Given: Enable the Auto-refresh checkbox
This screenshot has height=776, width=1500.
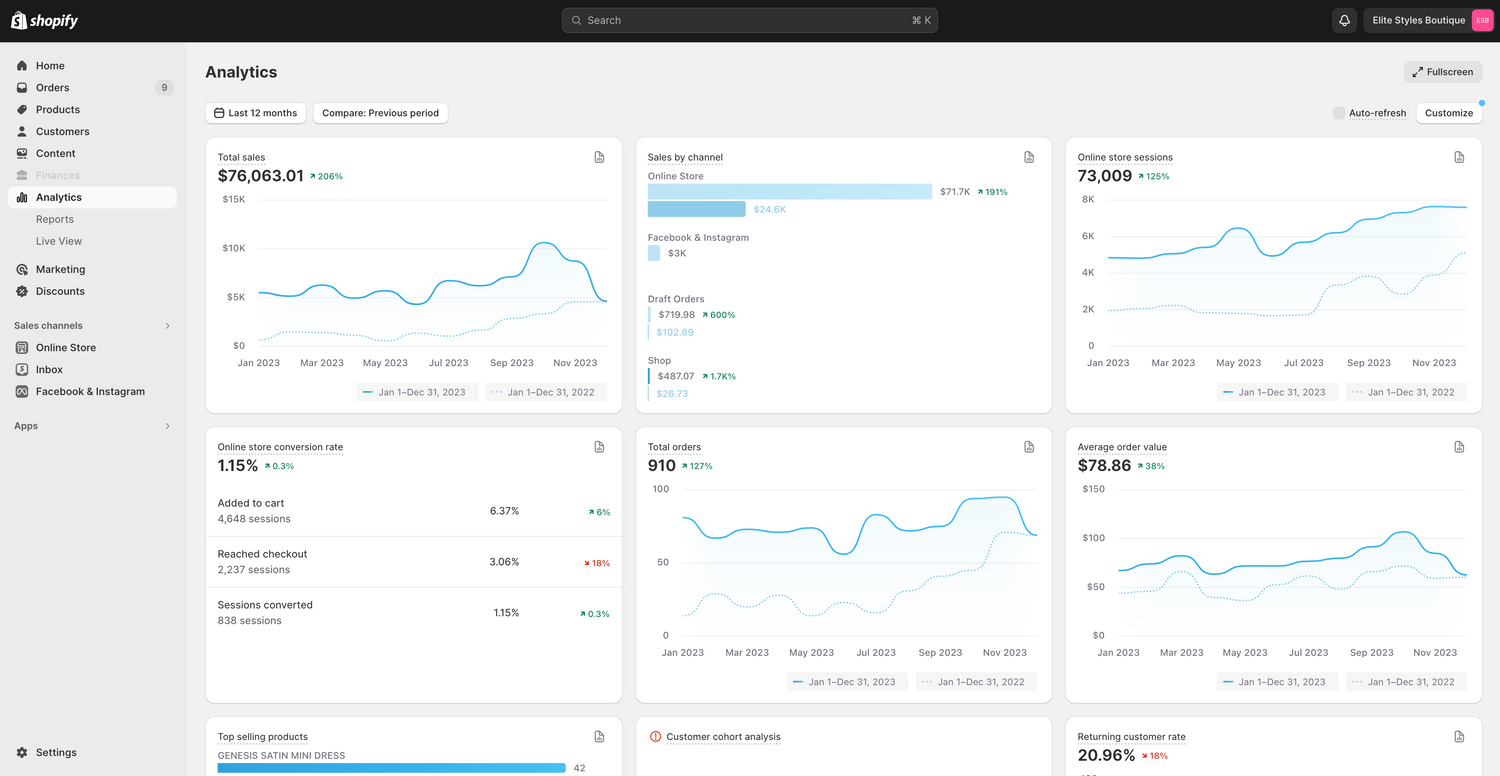Looking at the screenshot, I should click(x=1339, y=113).
